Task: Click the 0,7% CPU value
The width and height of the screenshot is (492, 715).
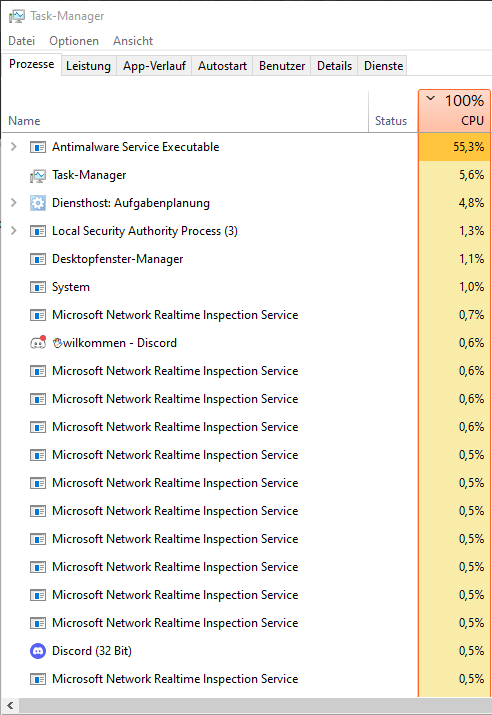Action: click(x=471, y=315)
